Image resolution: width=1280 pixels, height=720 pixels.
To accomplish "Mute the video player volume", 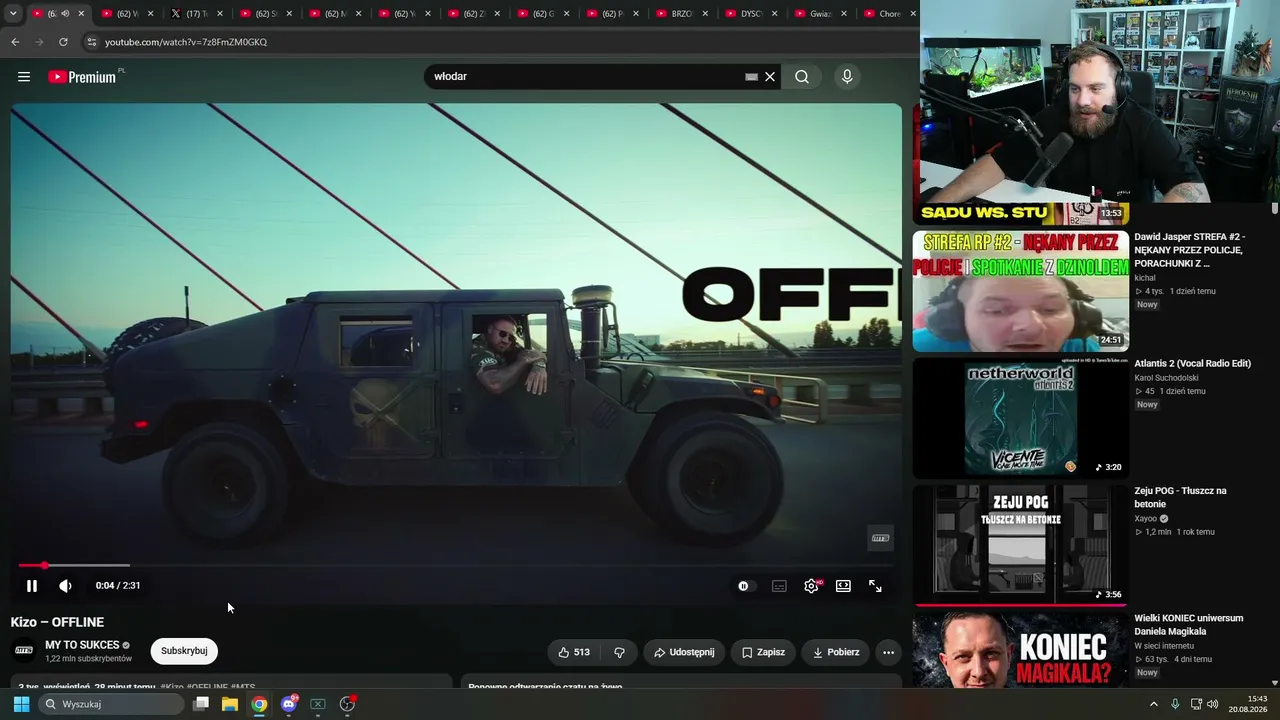I will [65, 586].
